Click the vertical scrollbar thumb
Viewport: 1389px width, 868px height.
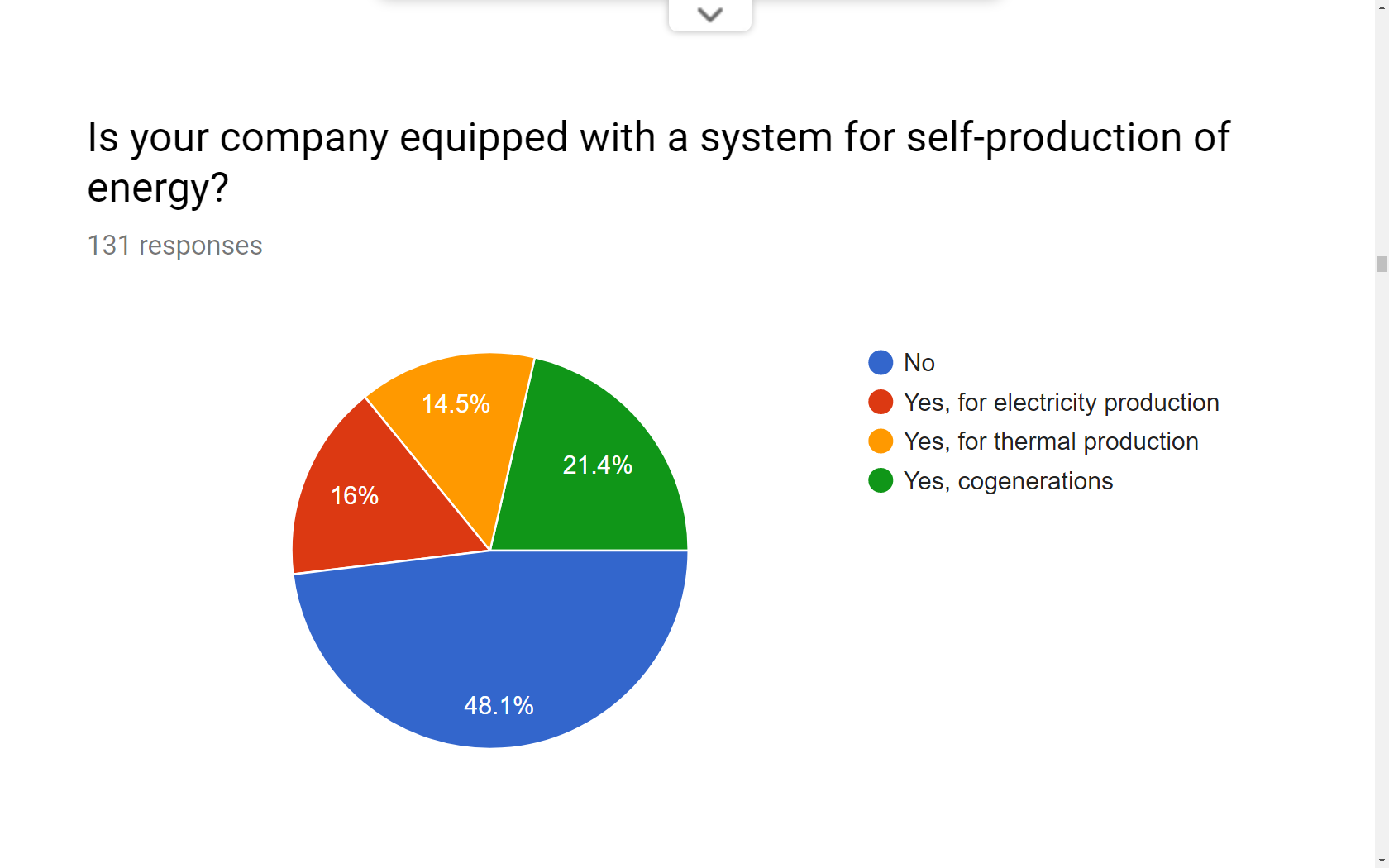point(1382,264)
